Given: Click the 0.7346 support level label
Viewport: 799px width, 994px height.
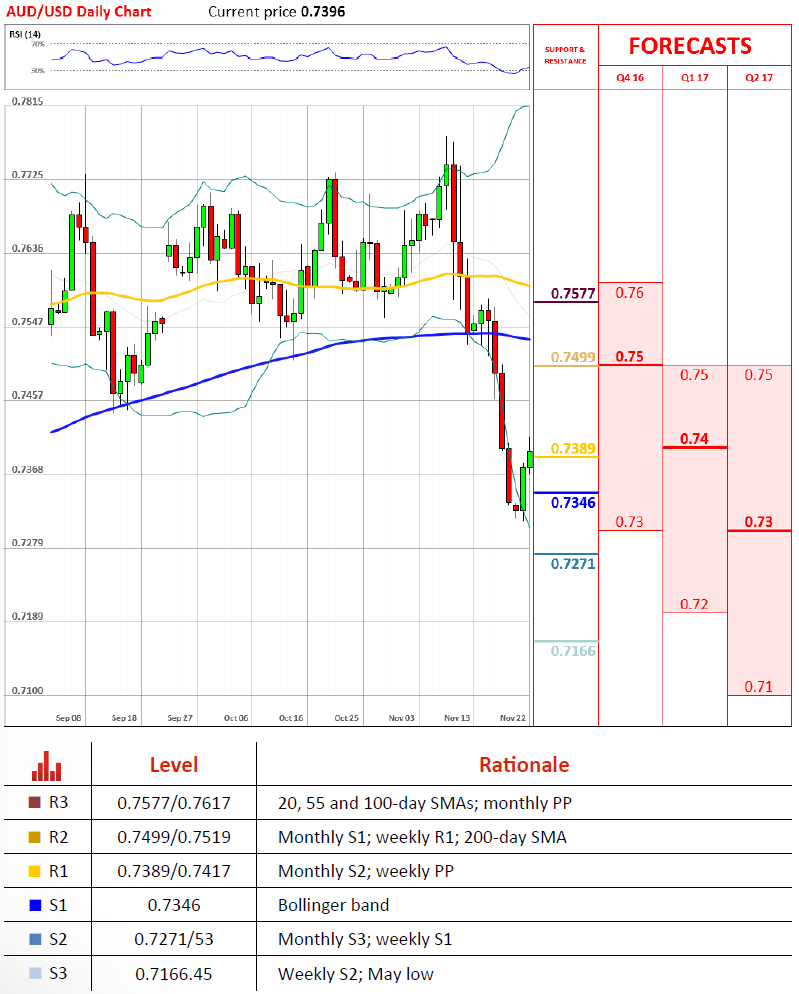Looking at the screenshot, I should pyautogui.click(x=573, y=503).
